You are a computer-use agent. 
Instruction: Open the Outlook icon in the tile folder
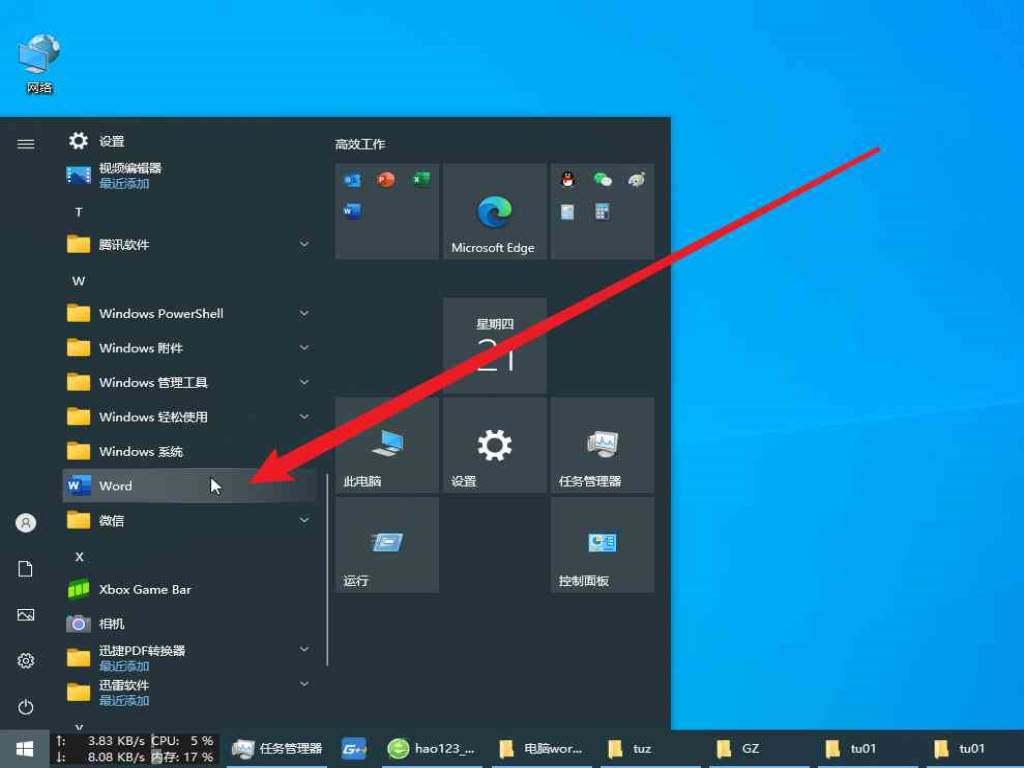click(352, 180)
